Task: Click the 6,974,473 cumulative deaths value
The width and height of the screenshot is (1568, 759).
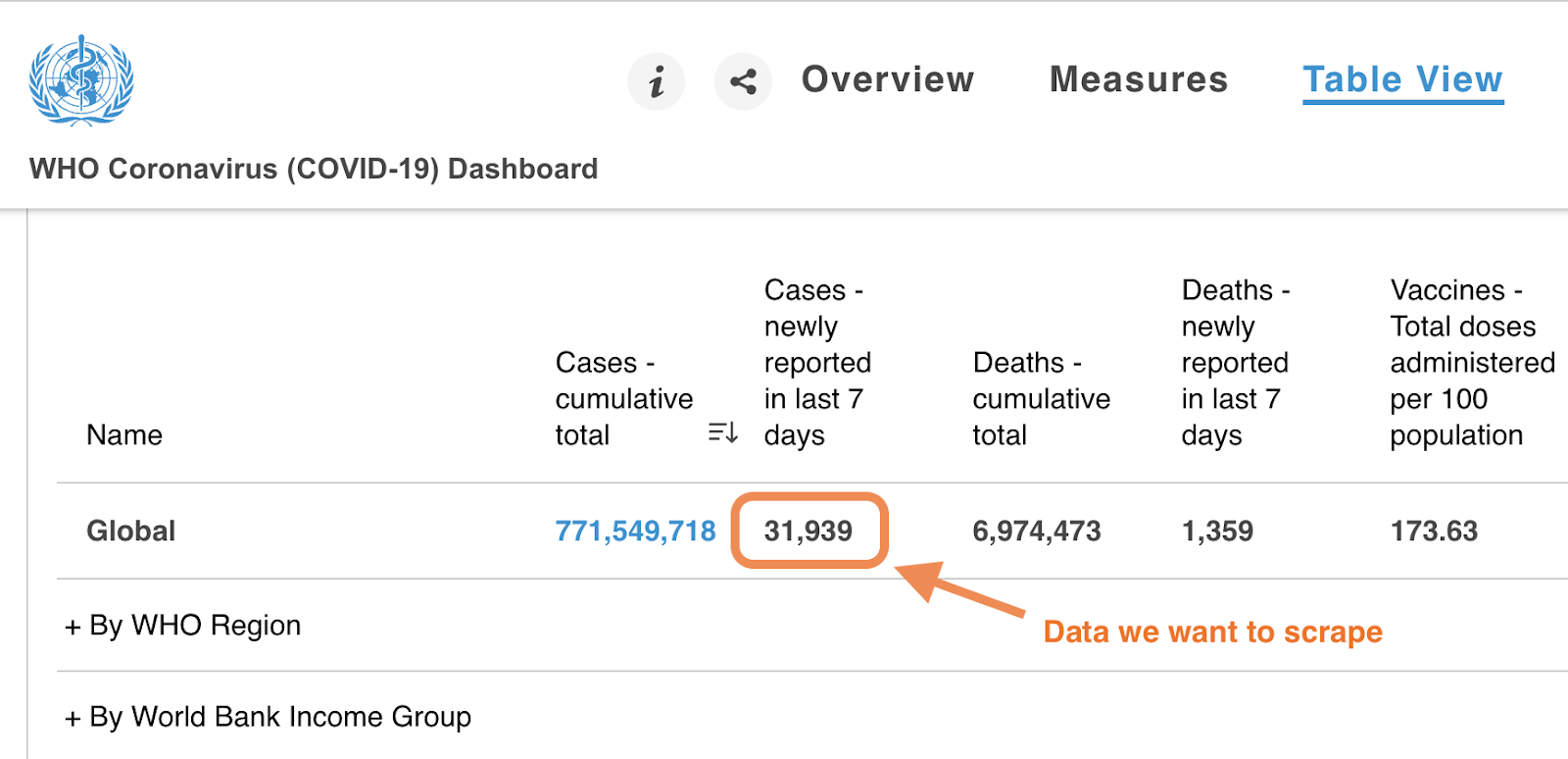Action: 1037,531
